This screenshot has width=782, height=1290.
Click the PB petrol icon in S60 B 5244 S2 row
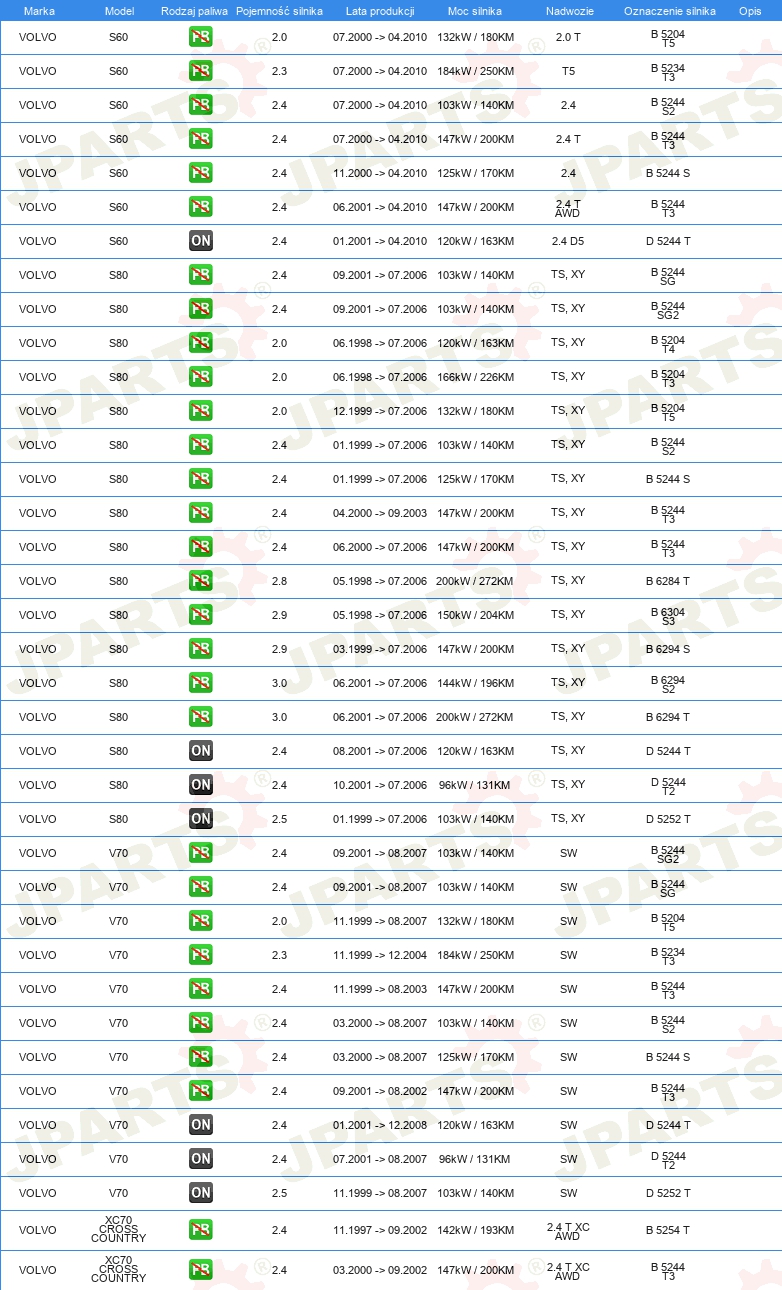(x=200, y=106)
